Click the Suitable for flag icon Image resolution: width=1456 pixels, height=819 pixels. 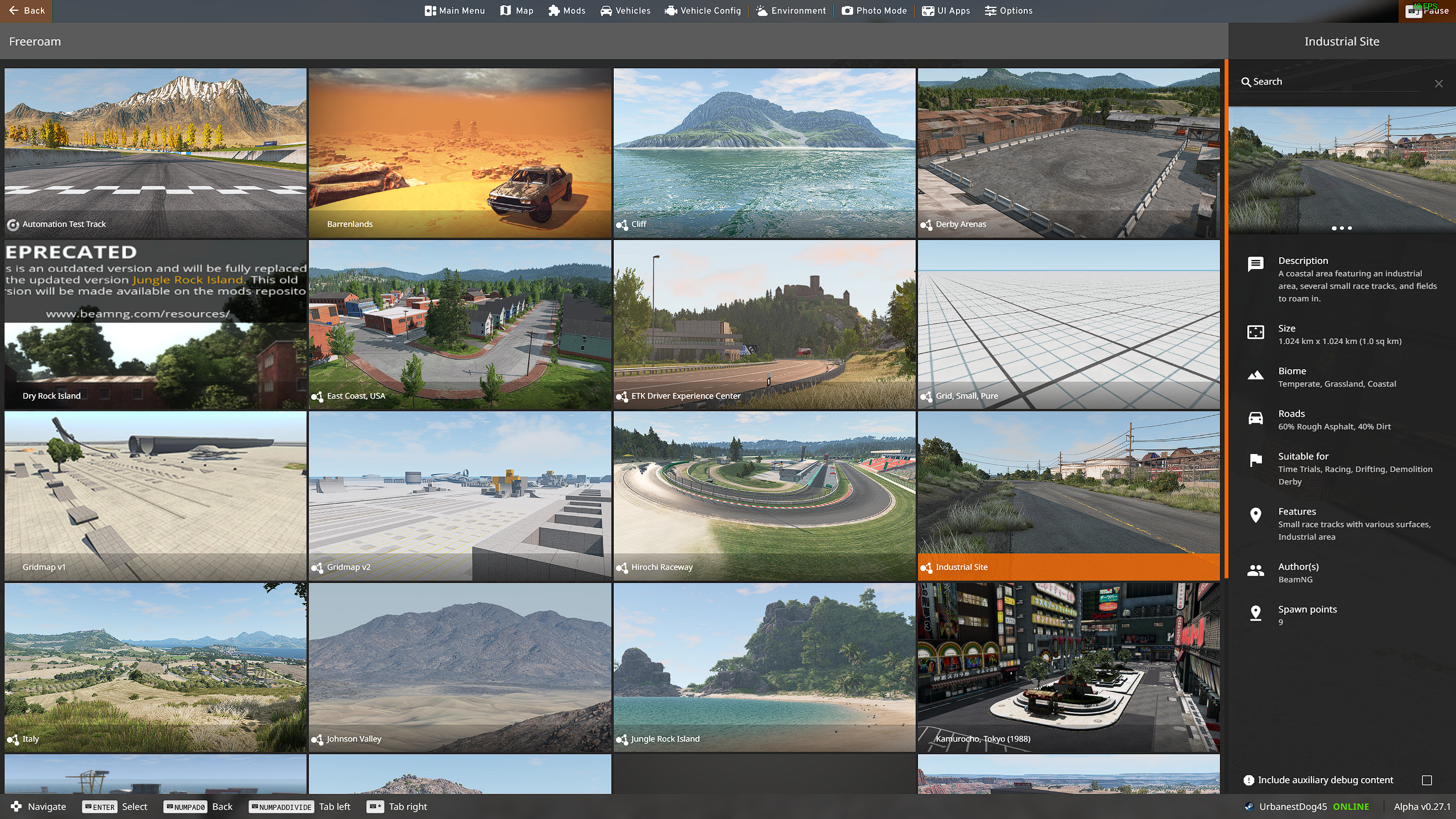click(1255, 460)
